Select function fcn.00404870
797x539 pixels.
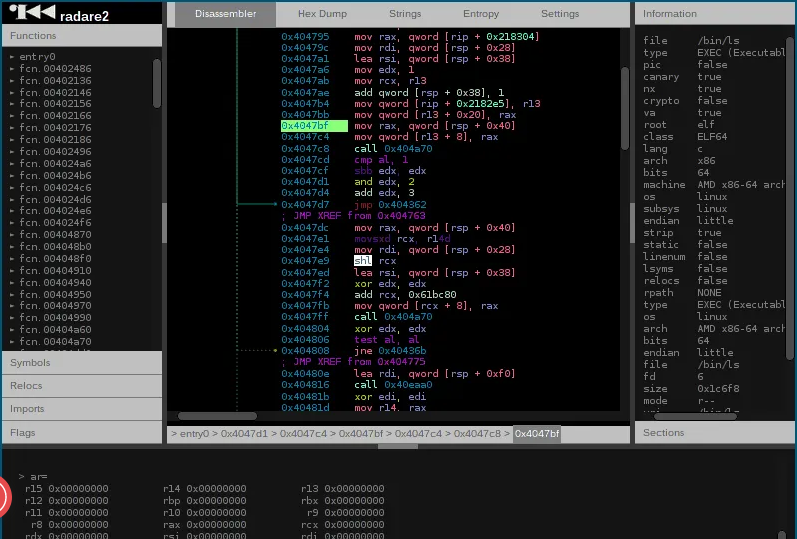click(x=55, y=234)
